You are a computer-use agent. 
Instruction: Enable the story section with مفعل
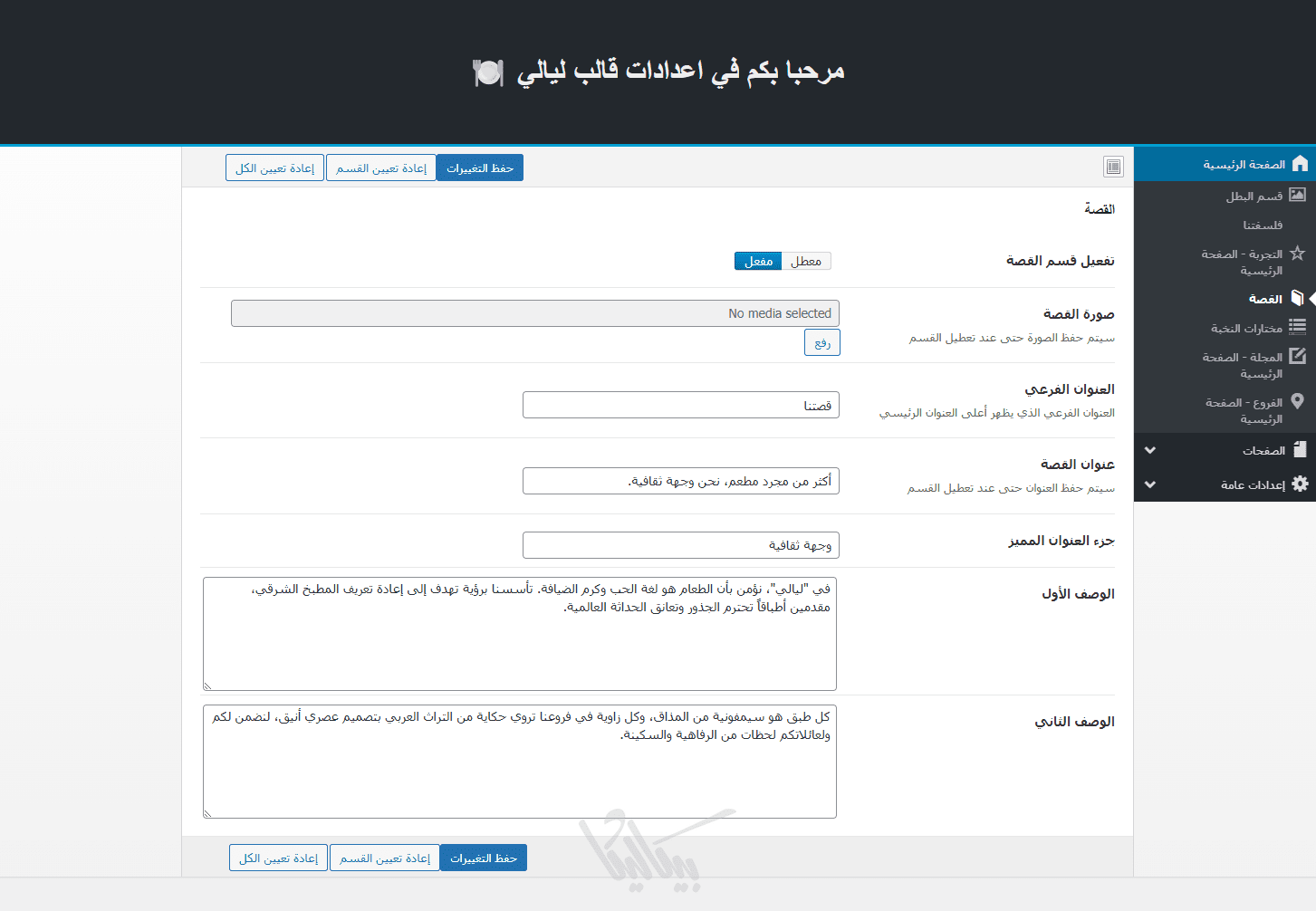coord(758,261)
